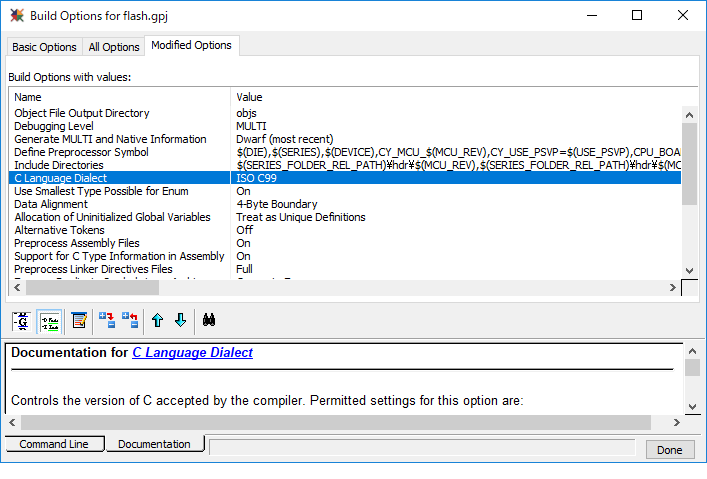Select the Object File Output Directory row
This screenshot has width=707, height=479.
click(x=345, y=113)
